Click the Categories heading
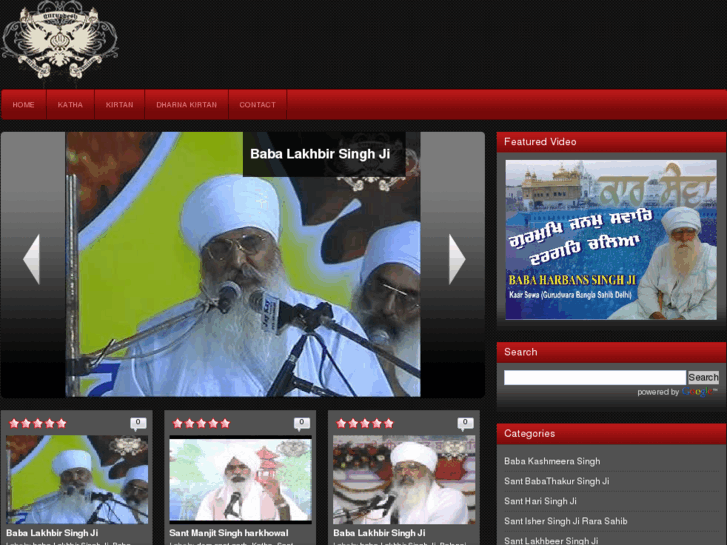Screen dimensions: 727x545 tap(529, 433)
